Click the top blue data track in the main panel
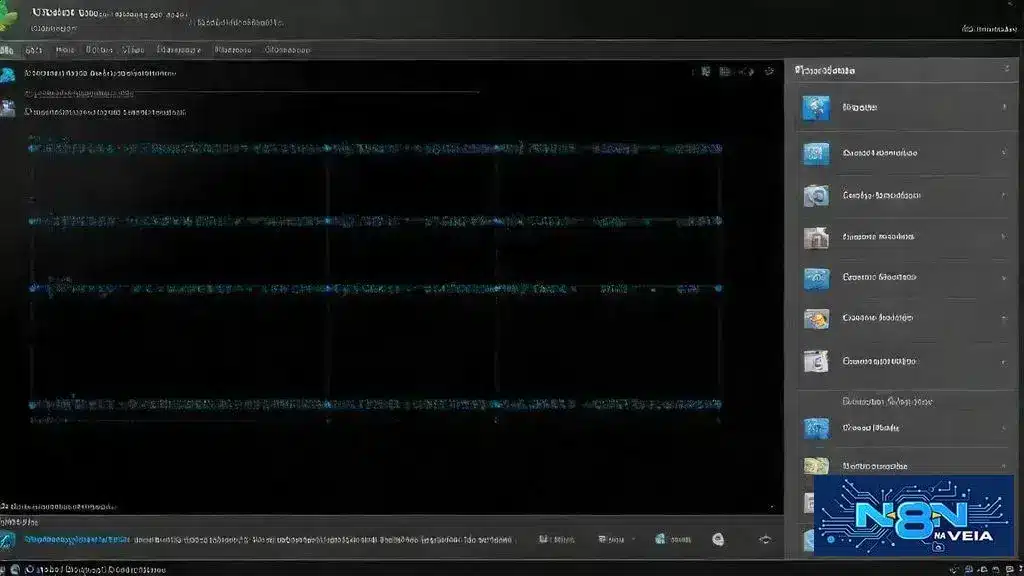The height and width of the screenshot is (576, 1024). click(375, 148)
